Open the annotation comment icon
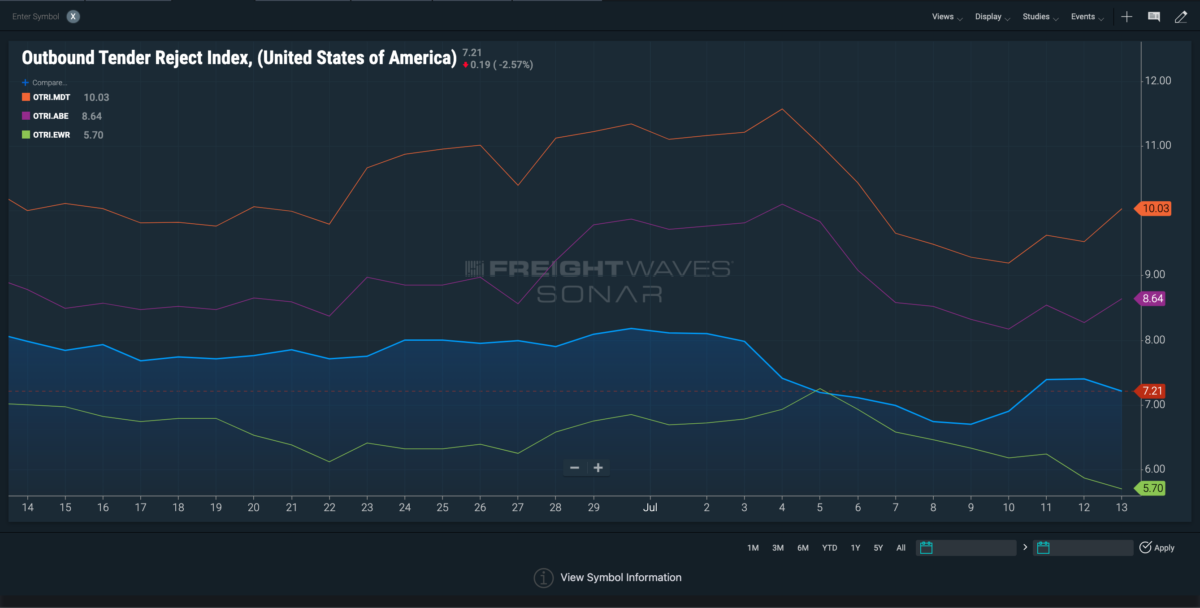The image size is (1200, 608). pyautogui.click(x=1153, y=17)
